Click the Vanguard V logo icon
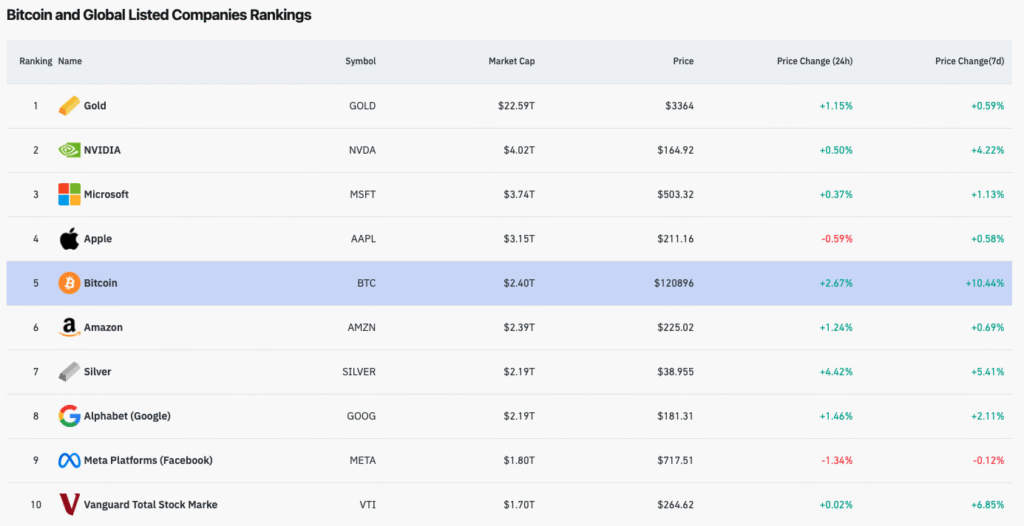1024x526 pixels. click(x=69, y=504)
